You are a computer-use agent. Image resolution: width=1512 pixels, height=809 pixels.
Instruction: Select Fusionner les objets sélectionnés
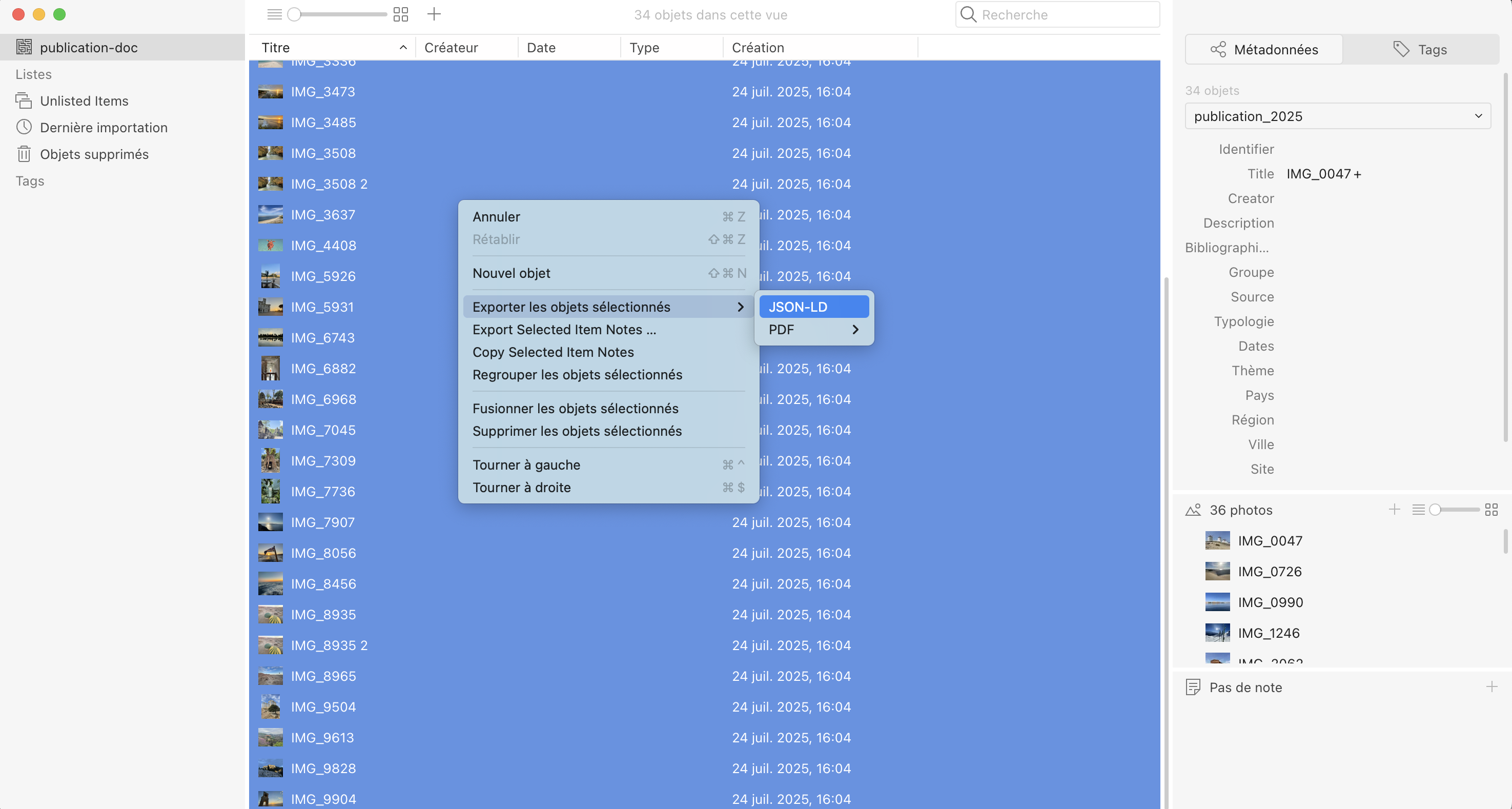[x=575, y=409]
